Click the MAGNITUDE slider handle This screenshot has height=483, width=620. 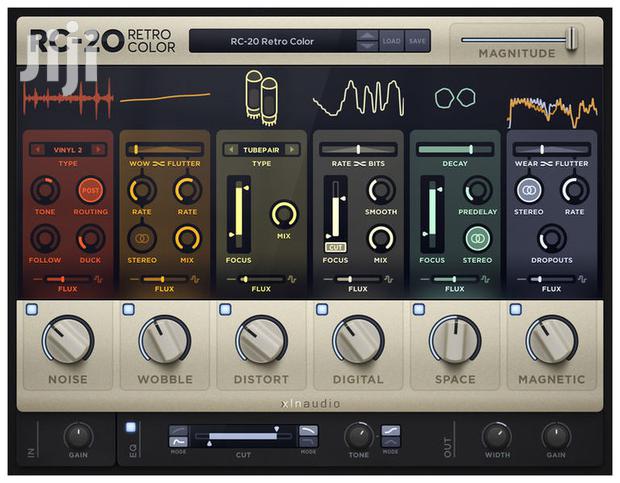(571, 39)
